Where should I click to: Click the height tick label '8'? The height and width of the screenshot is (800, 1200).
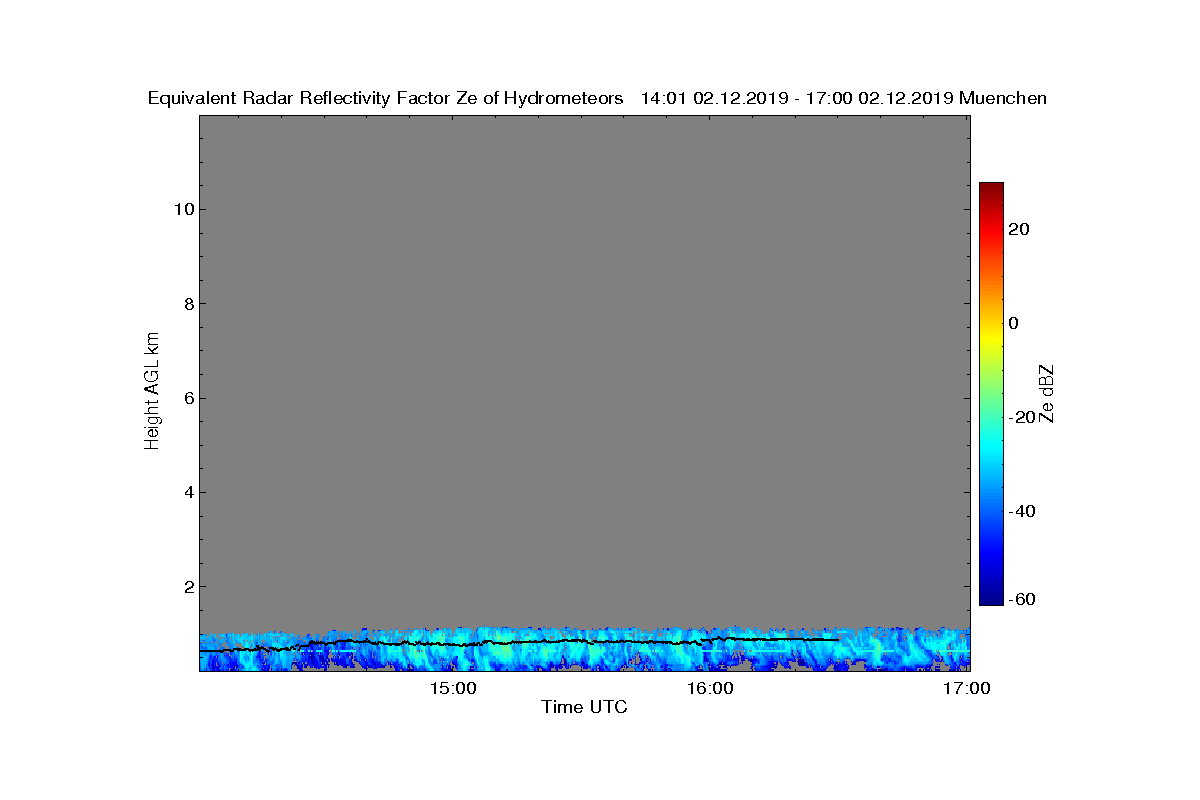point(187,304)
